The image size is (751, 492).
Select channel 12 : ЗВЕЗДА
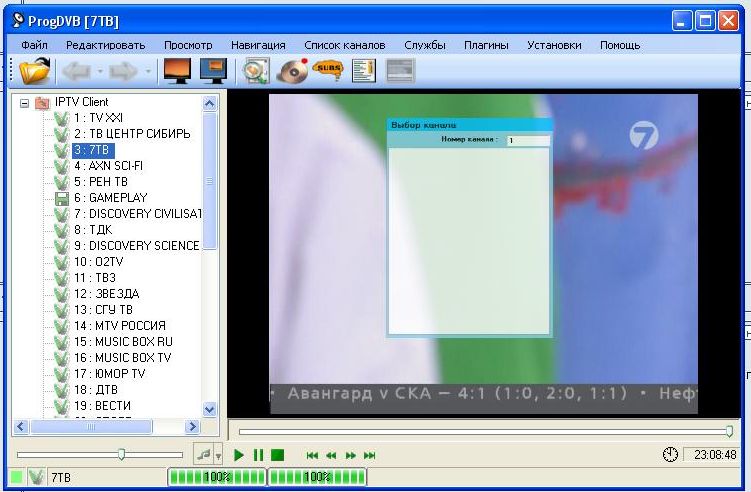(x=106, y=294)
